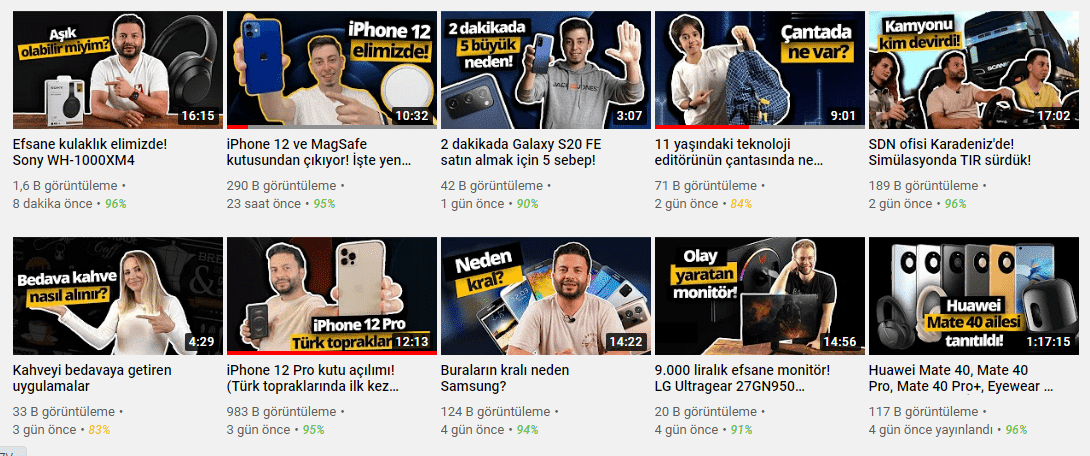Image resolution: width=1090 pixels, height=456 pixels.
Task: Open the Huawei Mate 40 ailesi thumbnail
Action: [x=974, y=296]
